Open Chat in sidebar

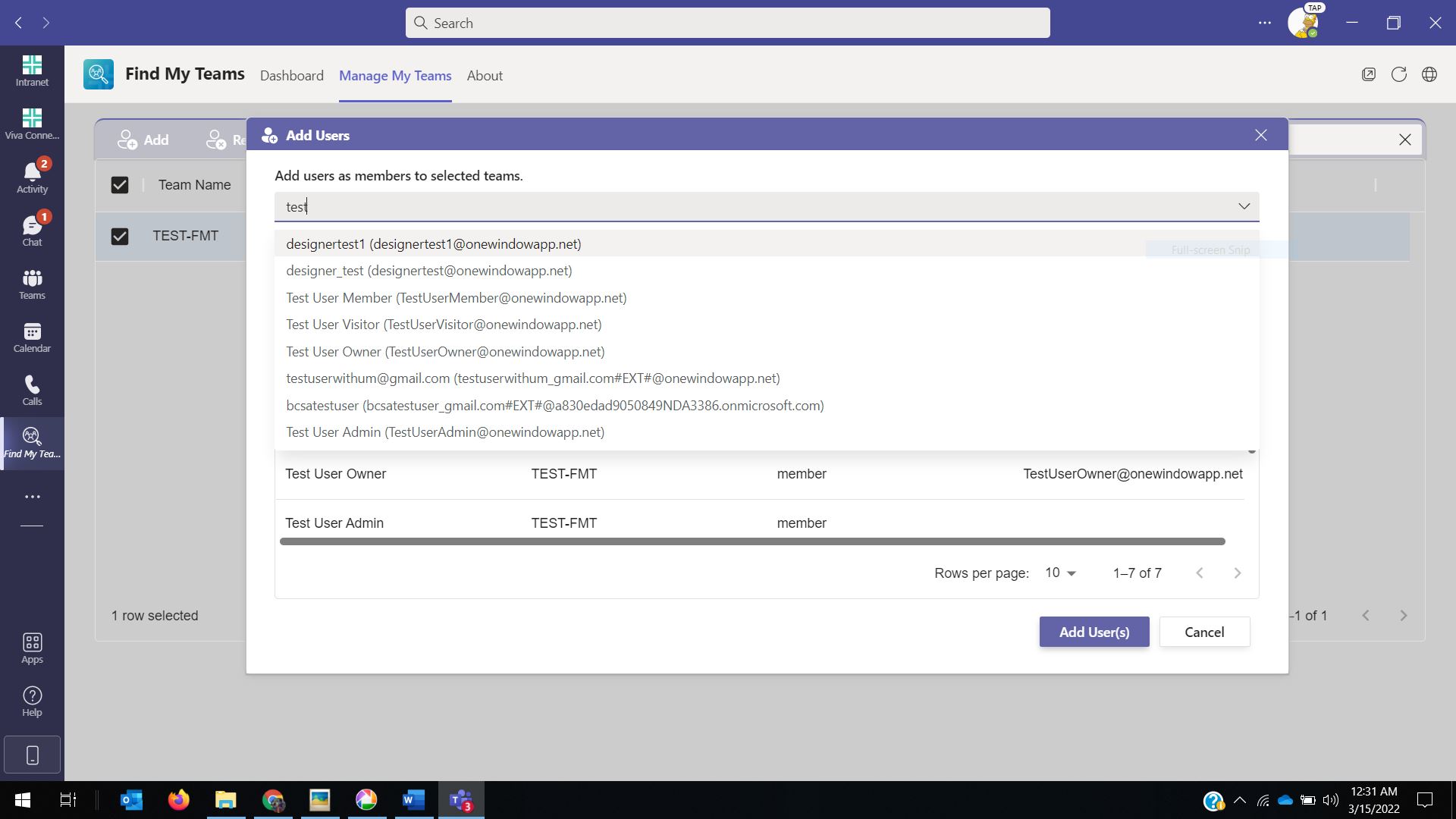pos(32,231)
